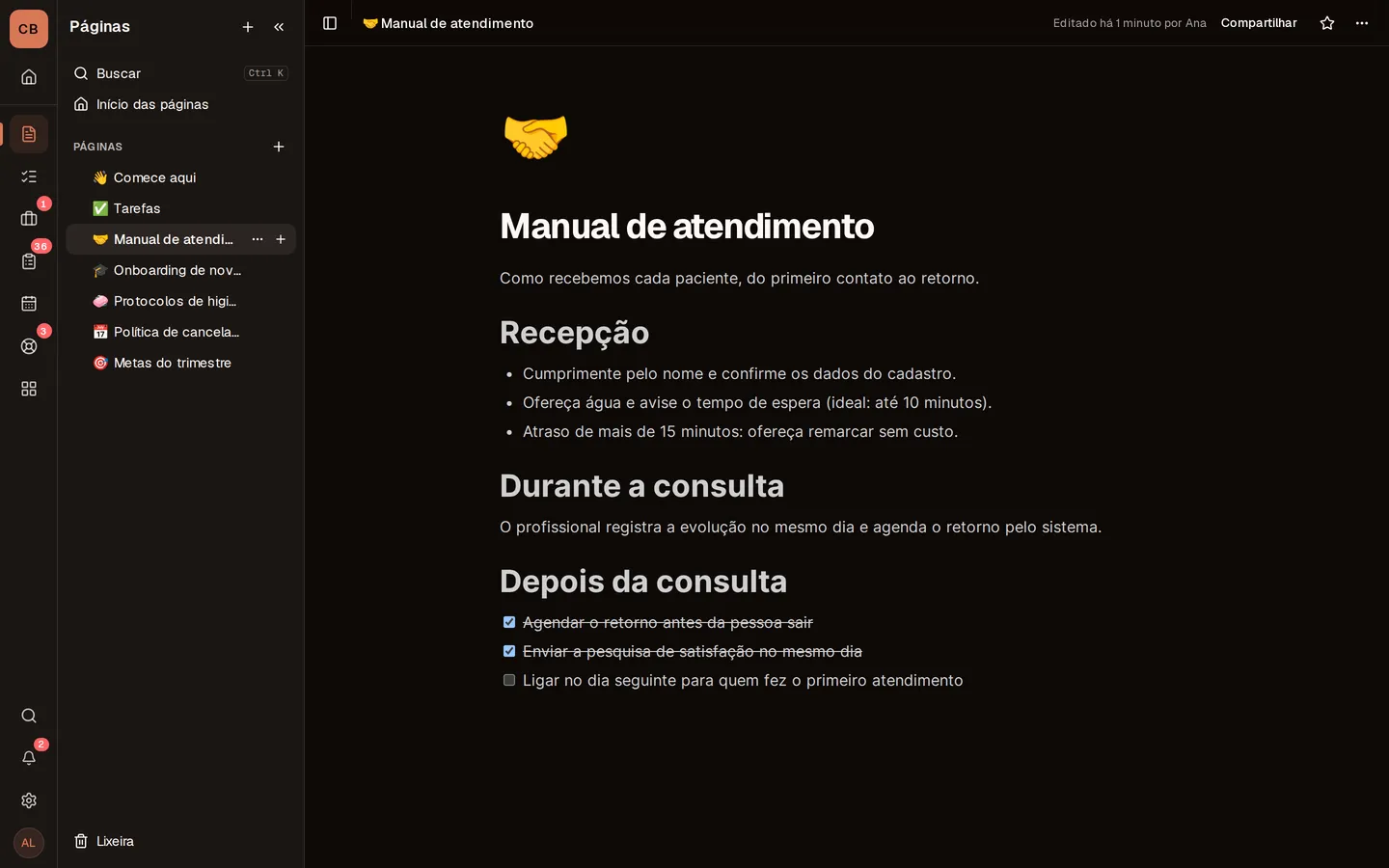Open the calendar in the left rail
Image resolution: width=1389 pixels, height=868 pixels.
click(29, 304)
